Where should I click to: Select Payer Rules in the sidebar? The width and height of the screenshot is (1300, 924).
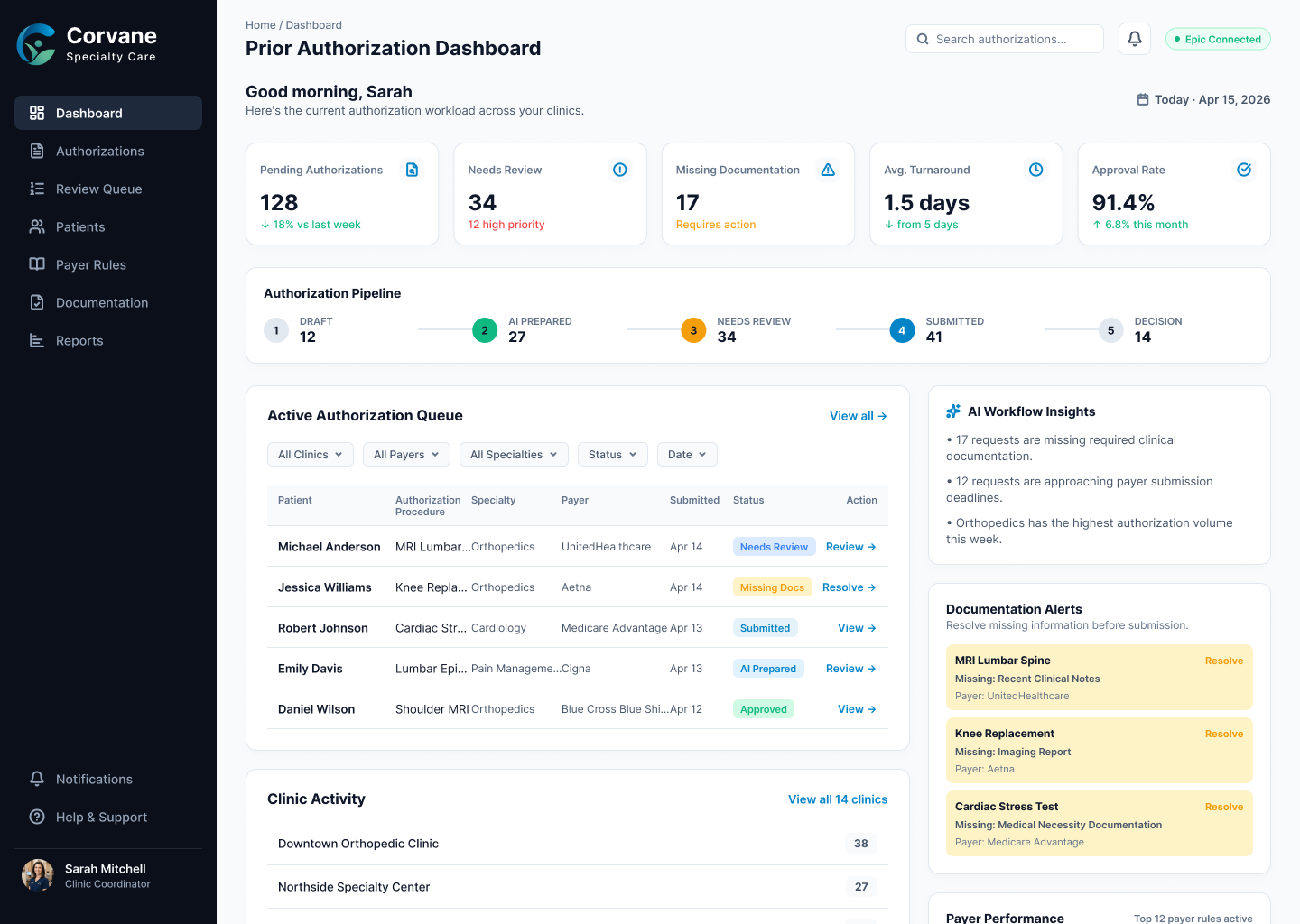(108, 264)
